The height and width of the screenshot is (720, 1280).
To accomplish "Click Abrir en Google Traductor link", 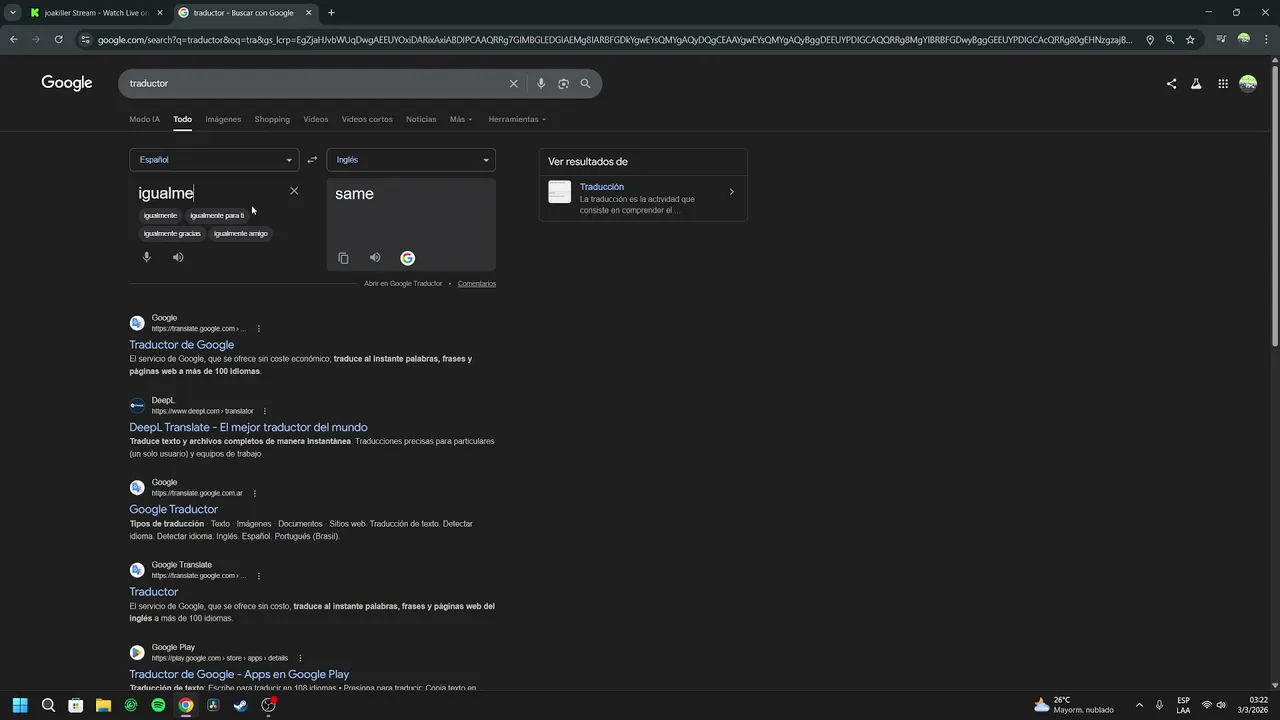I will tap(403, 284).
